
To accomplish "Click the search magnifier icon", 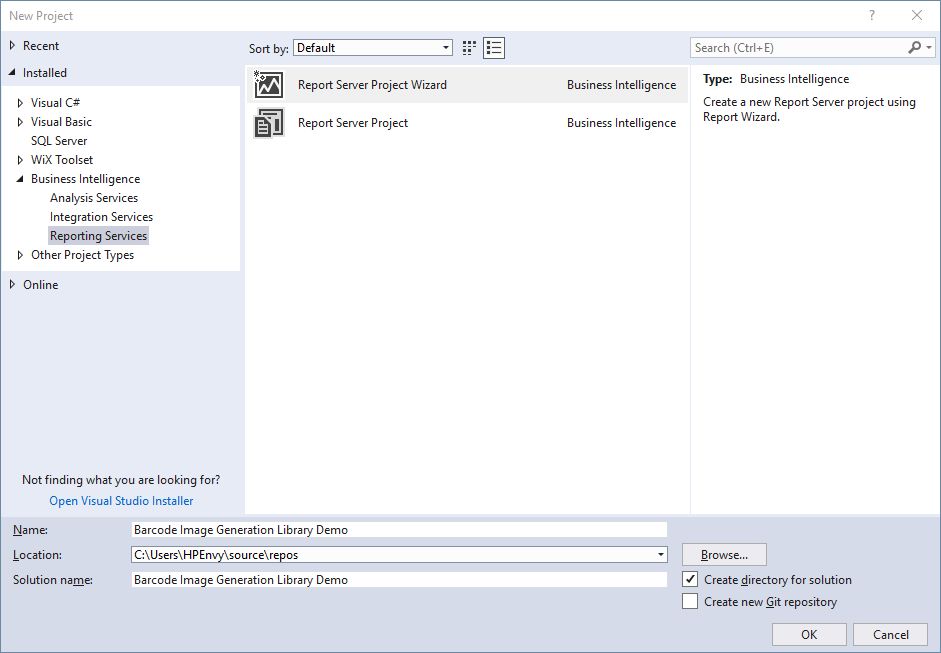I will [x=915, y=47].
